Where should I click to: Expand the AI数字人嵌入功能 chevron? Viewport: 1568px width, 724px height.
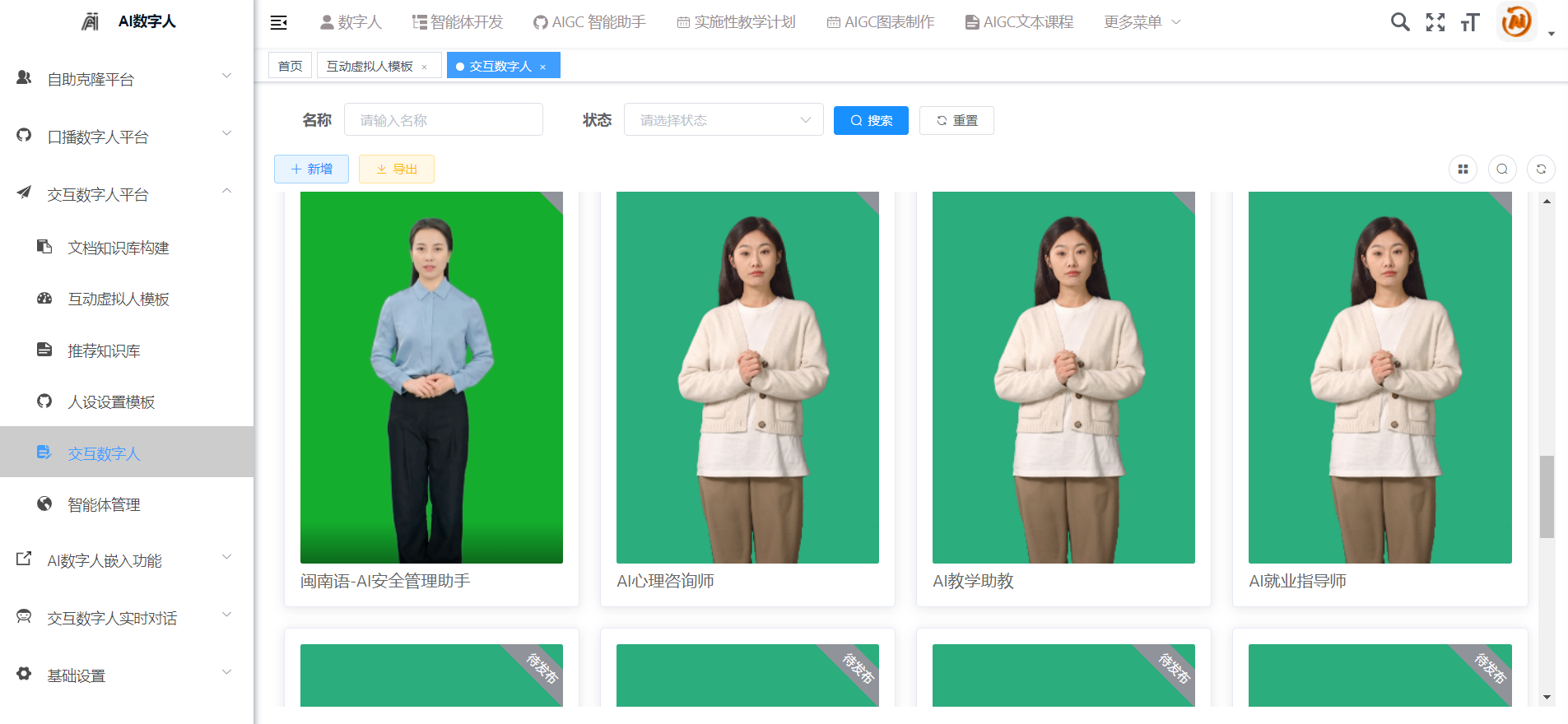227,557
